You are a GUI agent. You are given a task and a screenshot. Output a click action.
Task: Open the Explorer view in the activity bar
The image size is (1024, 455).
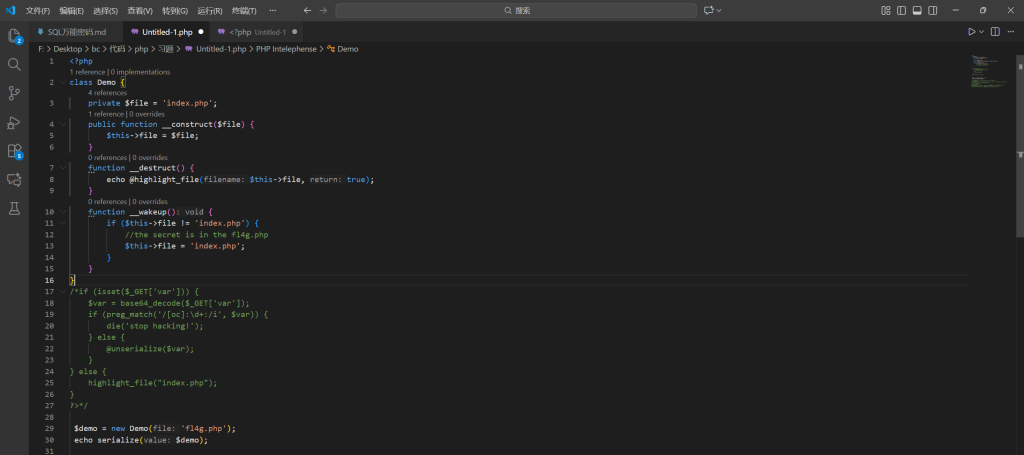pos(14,36)
